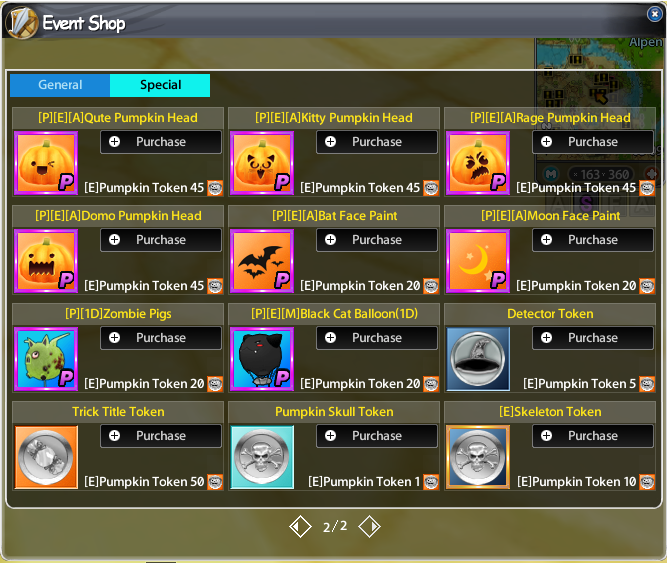Screen dimensions: 667x563
Task: Go to previous shop page arrow
Action: pos(300,527)
